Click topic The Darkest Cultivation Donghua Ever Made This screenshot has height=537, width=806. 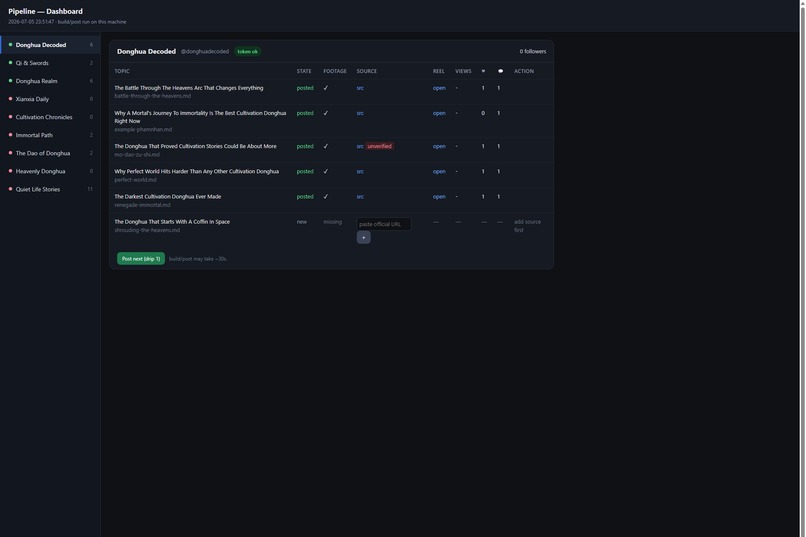tap(168, 197)
